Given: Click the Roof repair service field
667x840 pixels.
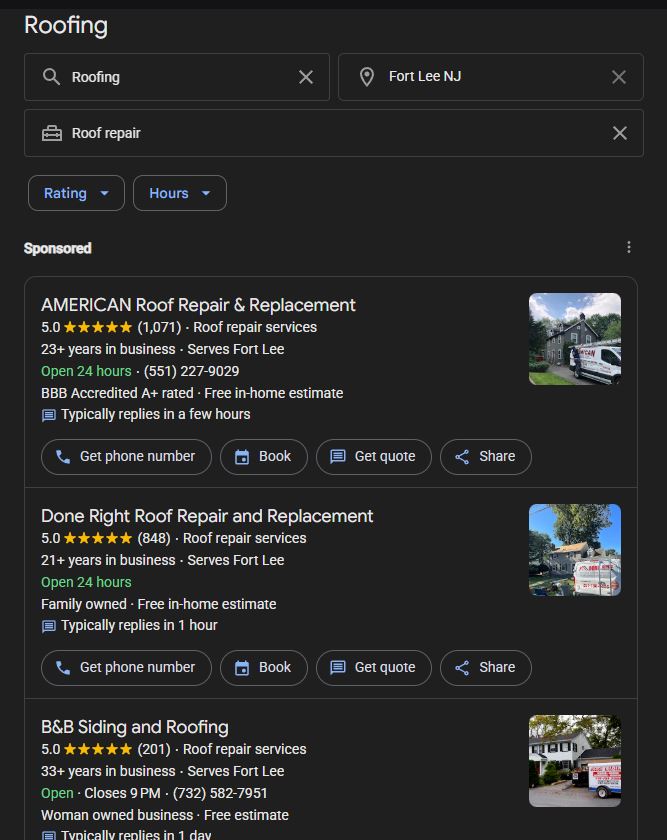Looking at the screenshot, I should coord(334,133).
